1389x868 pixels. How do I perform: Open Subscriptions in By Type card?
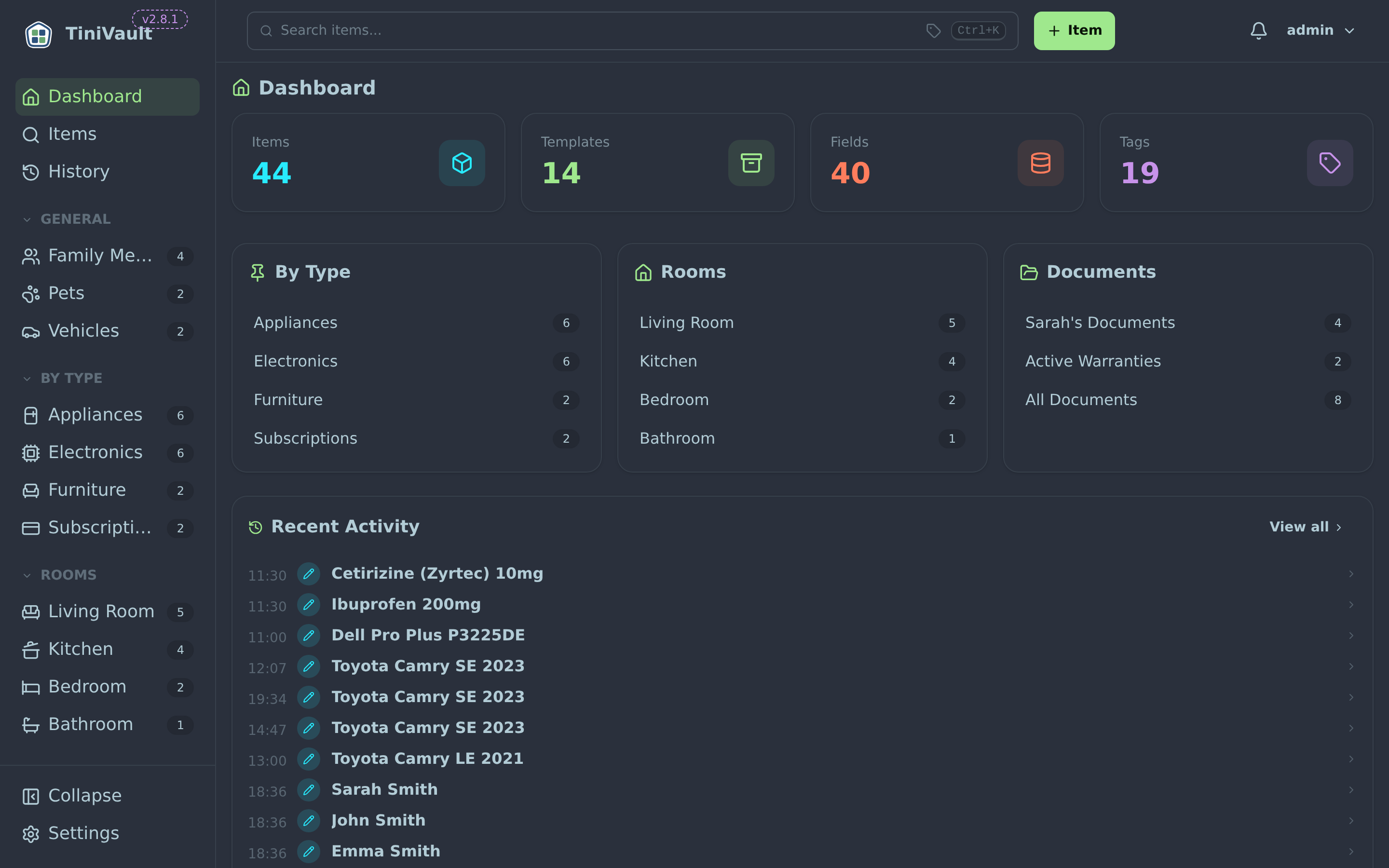416,439
